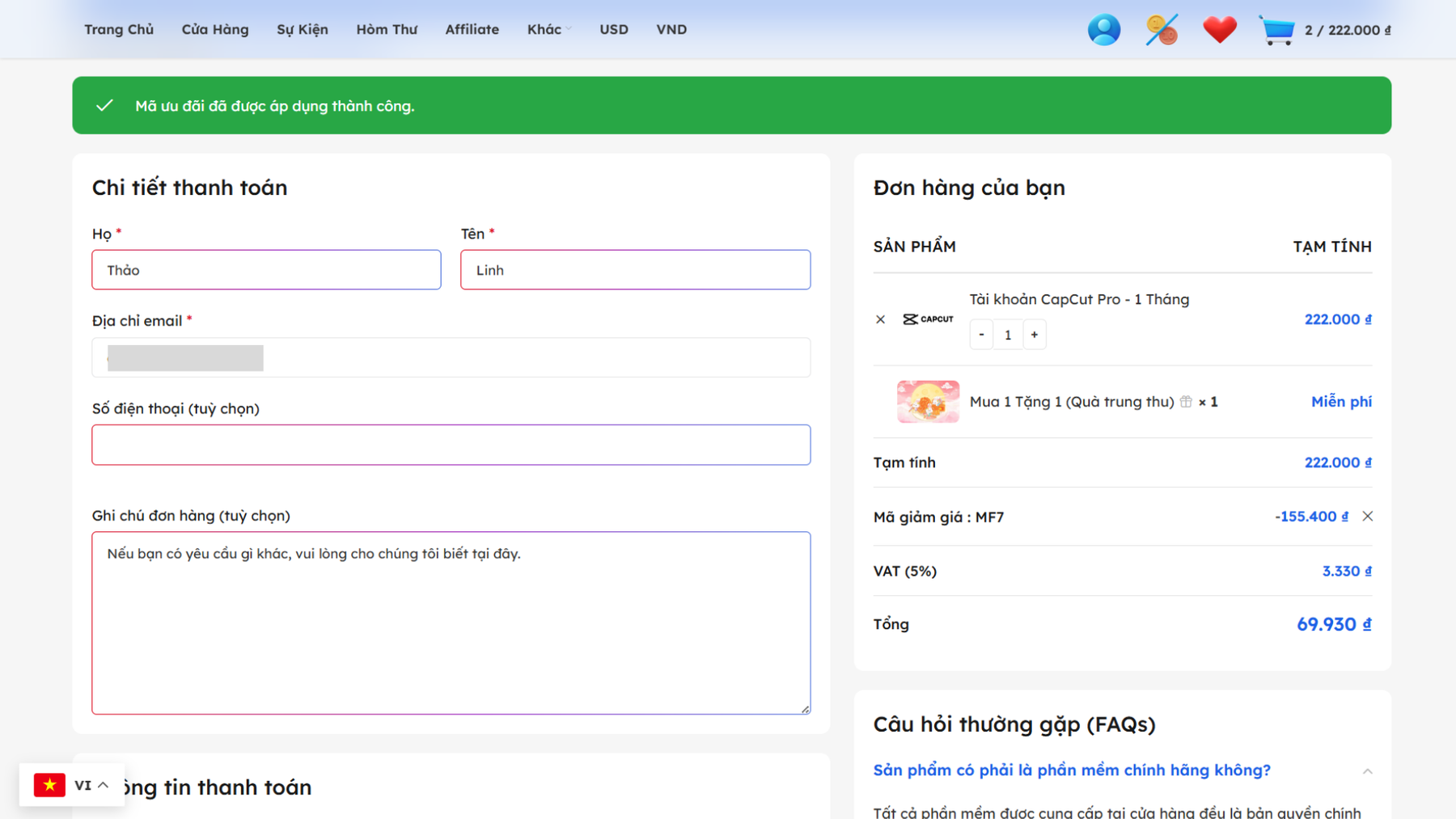Collapse the genuine software FAQ question
This screenshot has width=1456, height=819.
(1367, 770)
